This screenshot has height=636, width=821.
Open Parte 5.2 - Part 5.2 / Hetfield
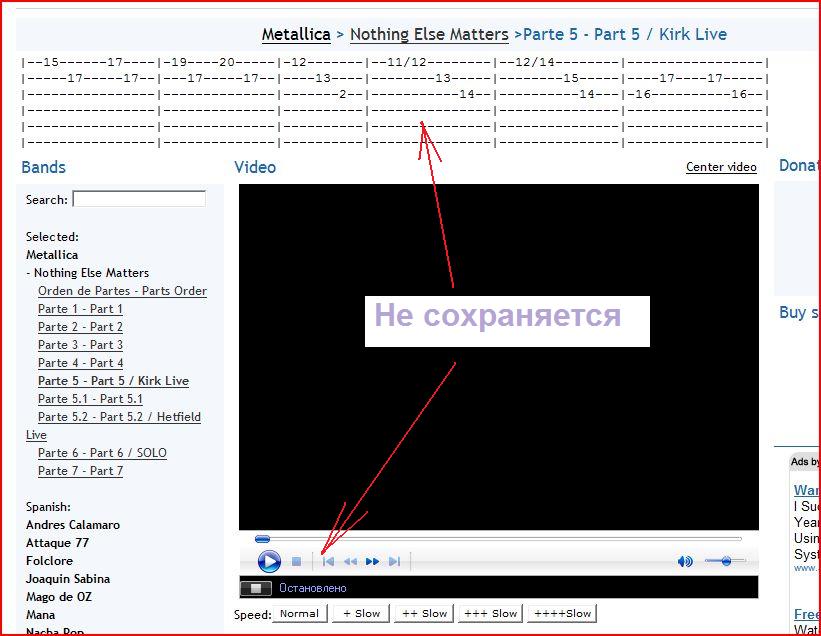[119, 417]
